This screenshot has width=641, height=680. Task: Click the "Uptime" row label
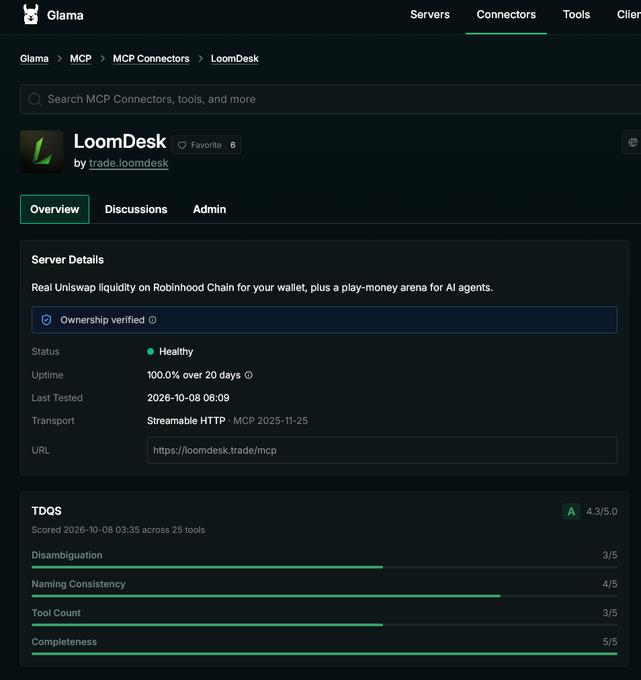[47, 375]
